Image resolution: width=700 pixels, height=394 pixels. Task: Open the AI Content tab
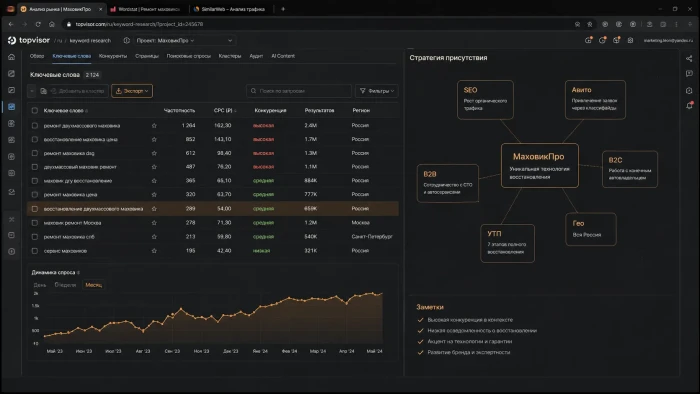coord(283,56)
